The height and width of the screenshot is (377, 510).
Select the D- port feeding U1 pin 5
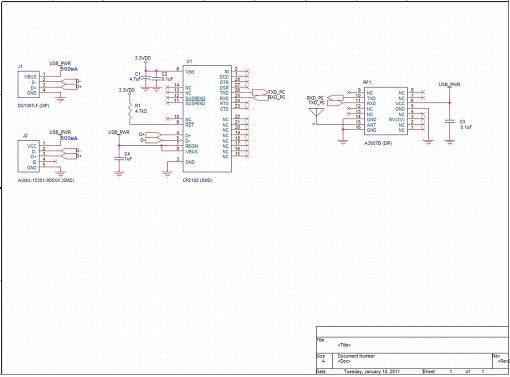[153, 140]
